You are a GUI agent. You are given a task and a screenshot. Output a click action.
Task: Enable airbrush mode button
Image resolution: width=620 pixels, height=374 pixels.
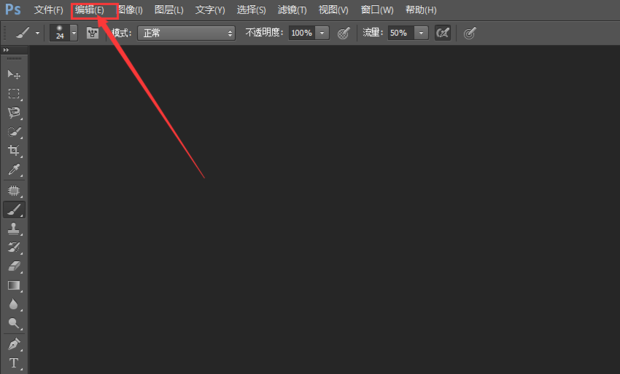443,33
